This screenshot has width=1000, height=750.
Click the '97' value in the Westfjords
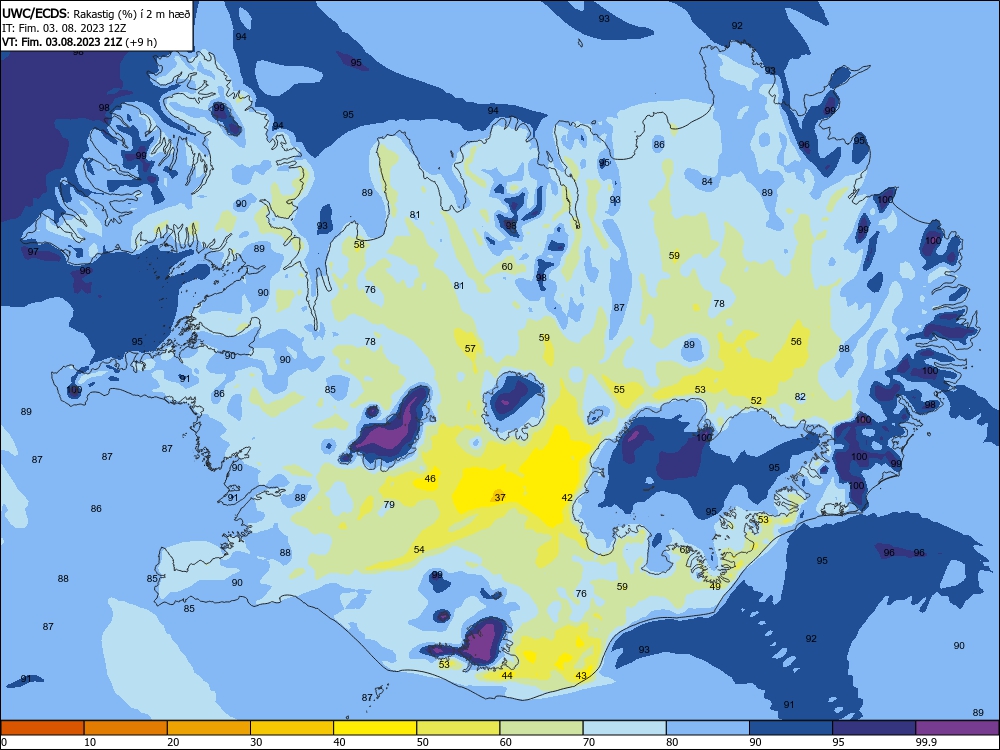click(x=33, y=252)
